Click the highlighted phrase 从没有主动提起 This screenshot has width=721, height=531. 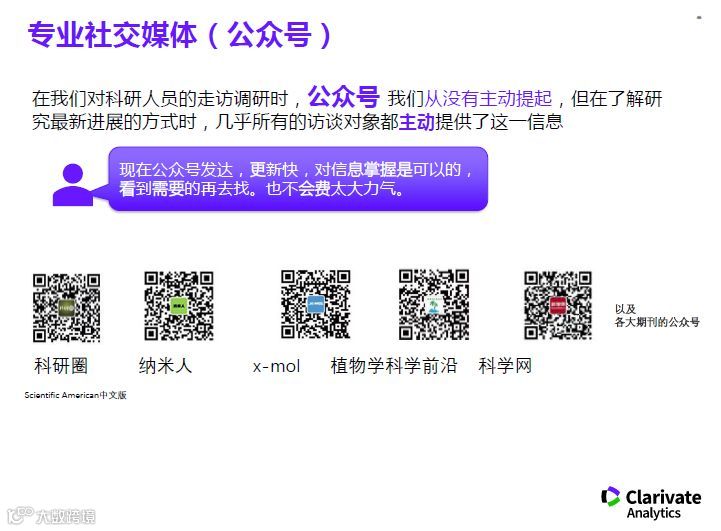tap(488, 98)
